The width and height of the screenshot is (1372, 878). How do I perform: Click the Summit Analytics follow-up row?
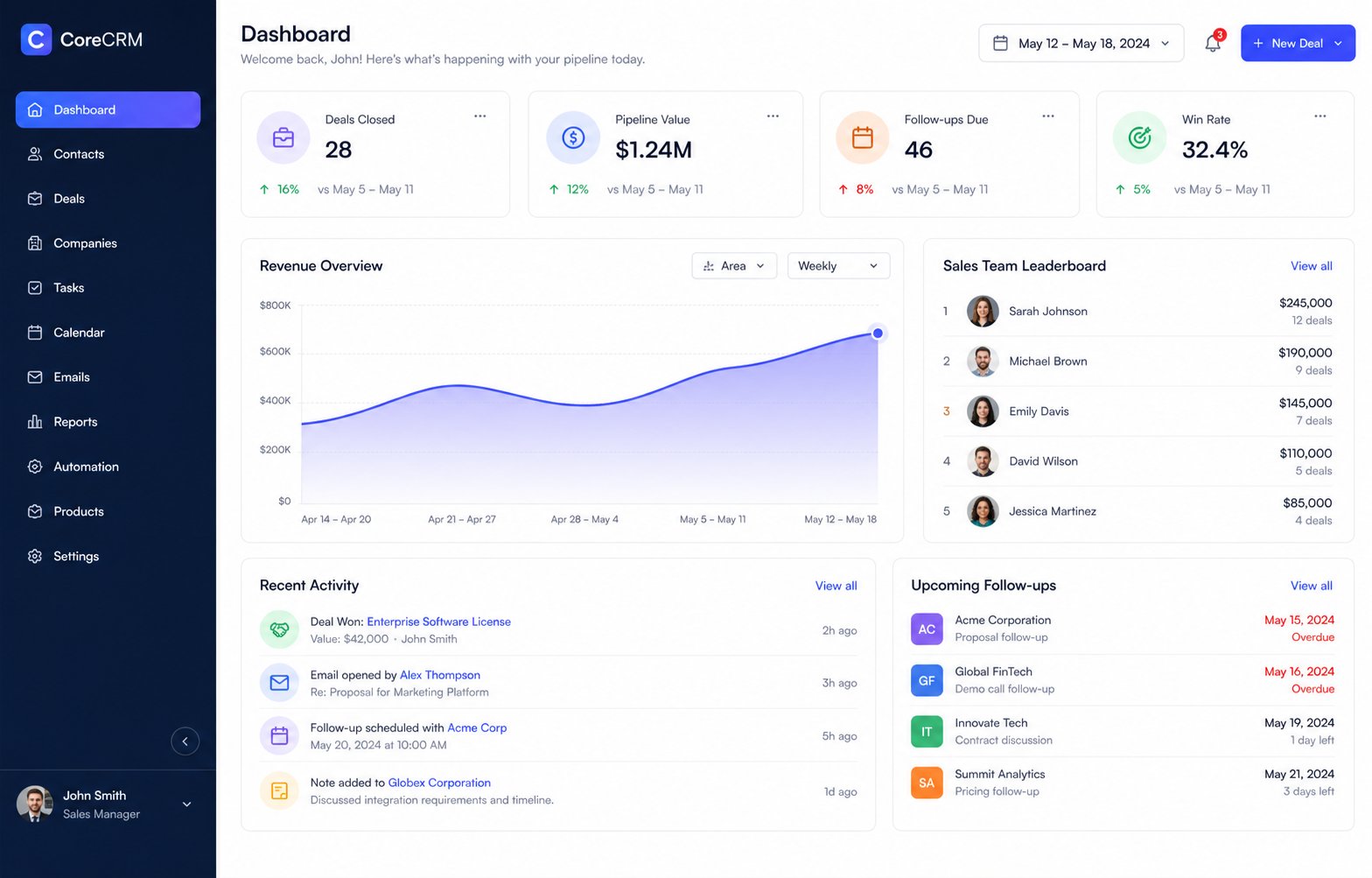coord(1123,783)
